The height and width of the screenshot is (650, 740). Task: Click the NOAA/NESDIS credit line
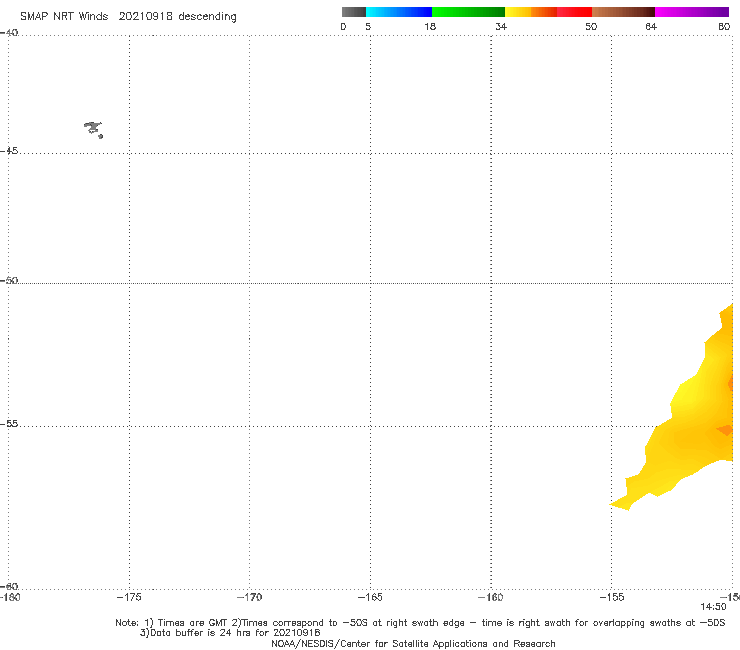click(x=413, y=644)
